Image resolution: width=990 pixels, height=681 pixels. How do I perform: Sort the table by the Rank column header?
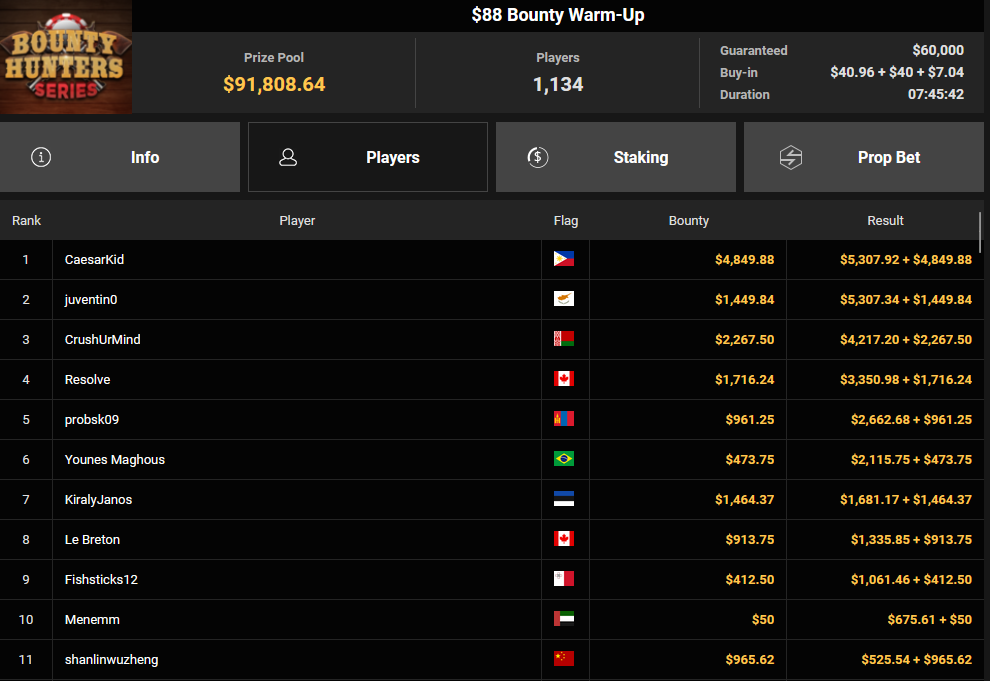point(26,220)
